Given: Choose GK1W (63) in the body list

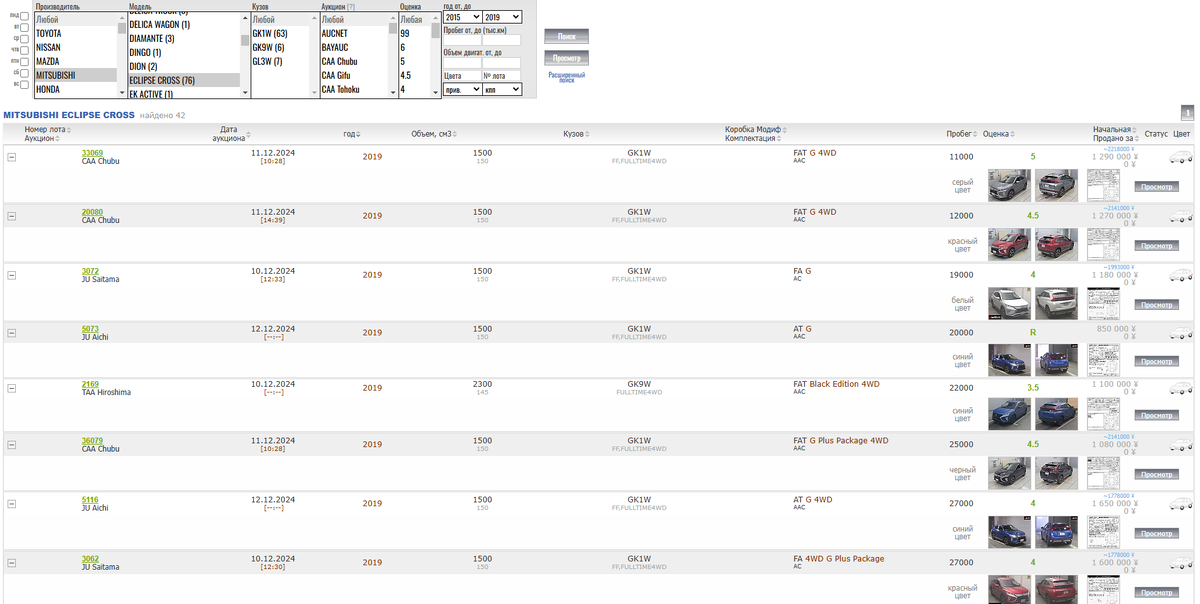Looking at the screenshot, I should [x=280, y=33].
